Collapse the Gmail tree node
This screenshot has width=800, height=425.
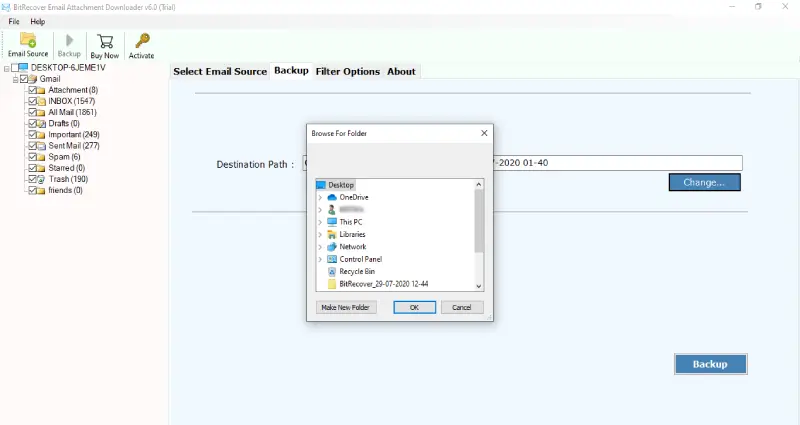pos(14,79)
